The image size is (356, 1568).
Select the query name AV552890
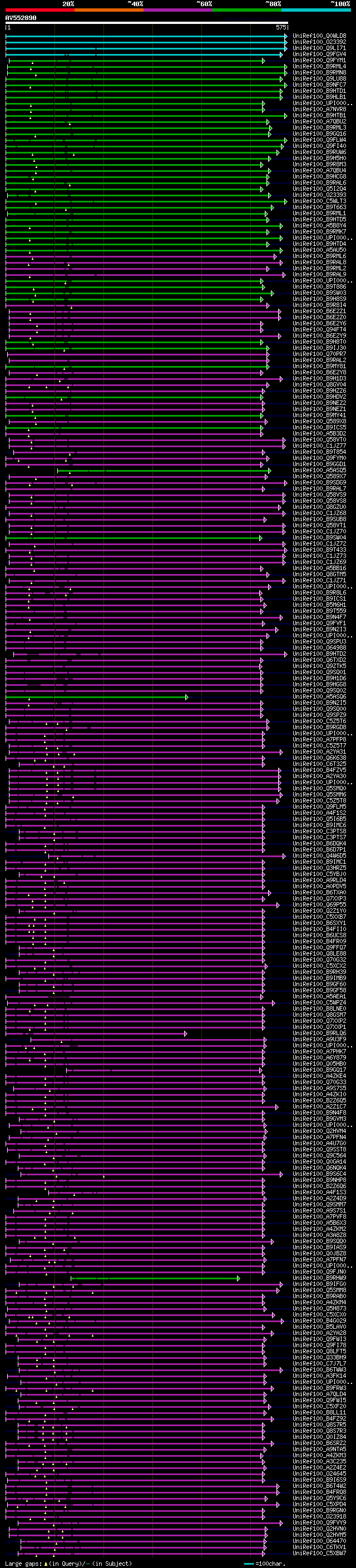click(21, 18)
